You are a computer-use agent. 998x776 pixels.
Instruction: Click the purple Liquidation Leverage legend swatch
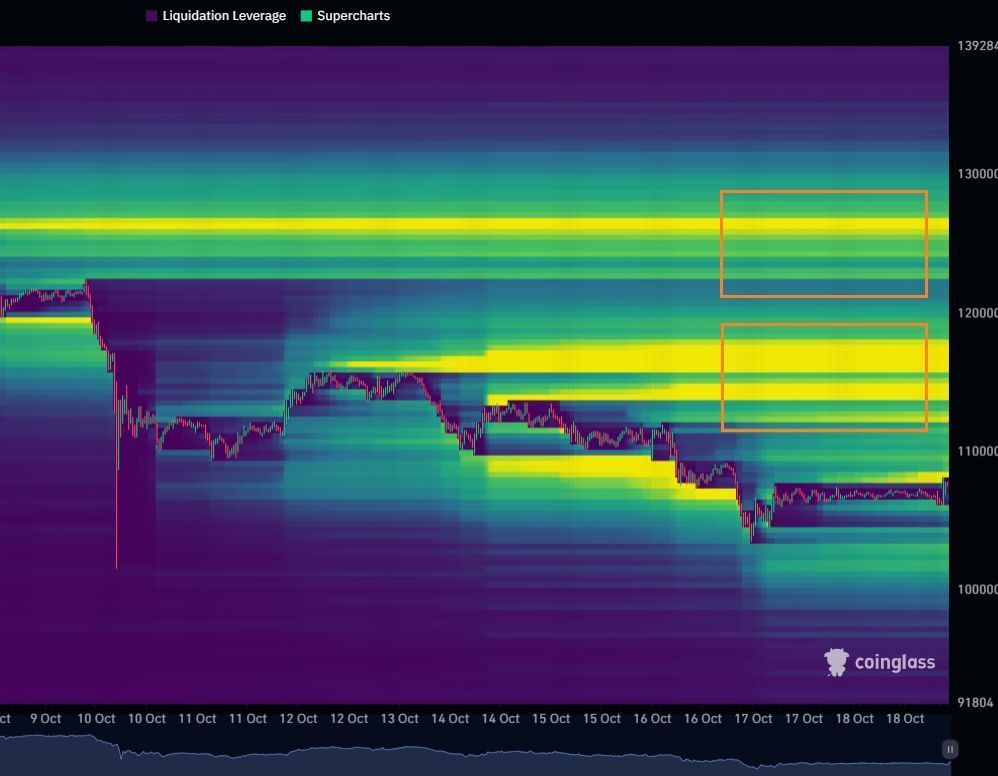tap(152, 16)
